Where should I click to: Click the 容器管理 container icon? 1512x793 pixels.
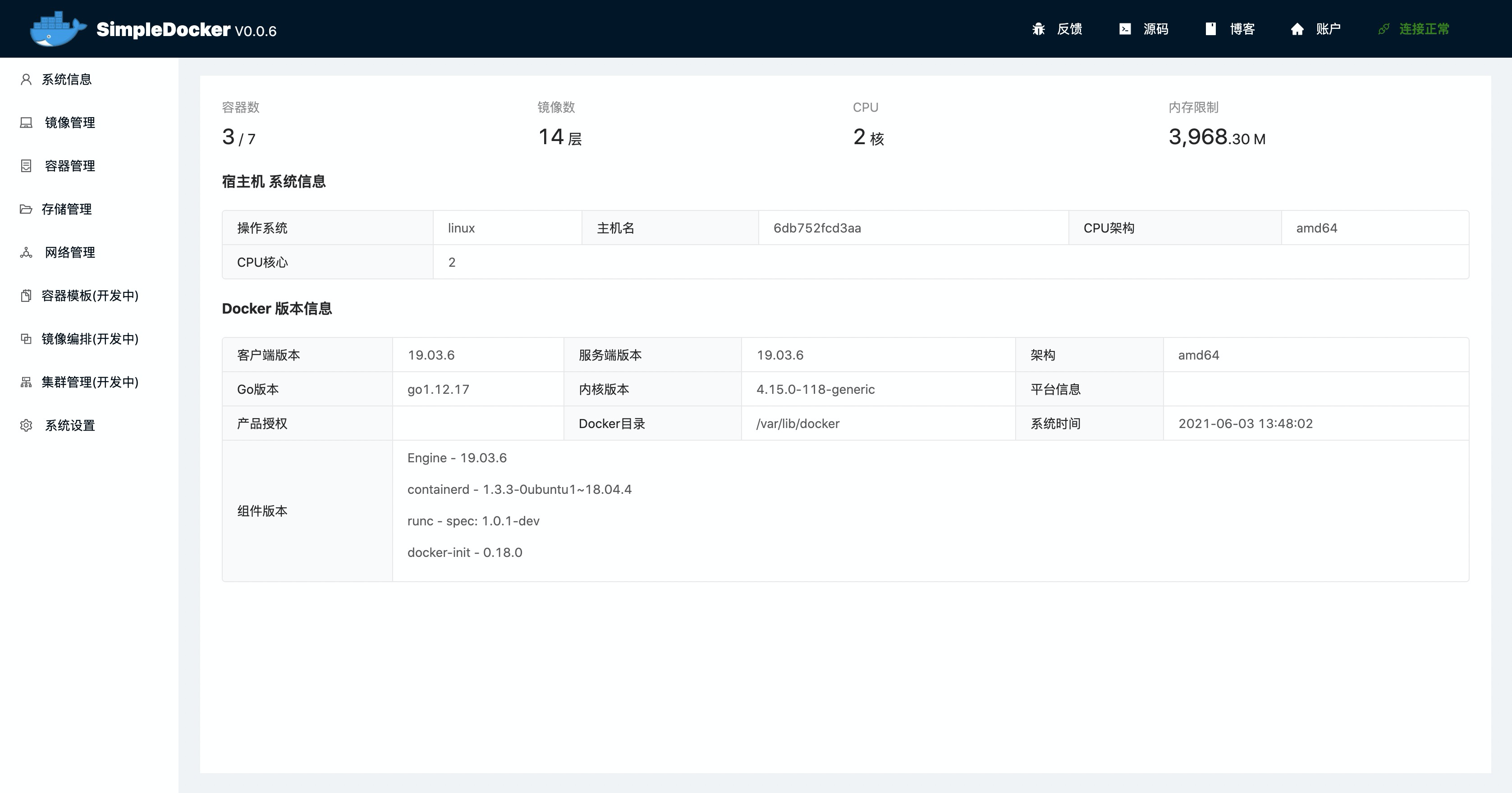click(x=26, y=166)
